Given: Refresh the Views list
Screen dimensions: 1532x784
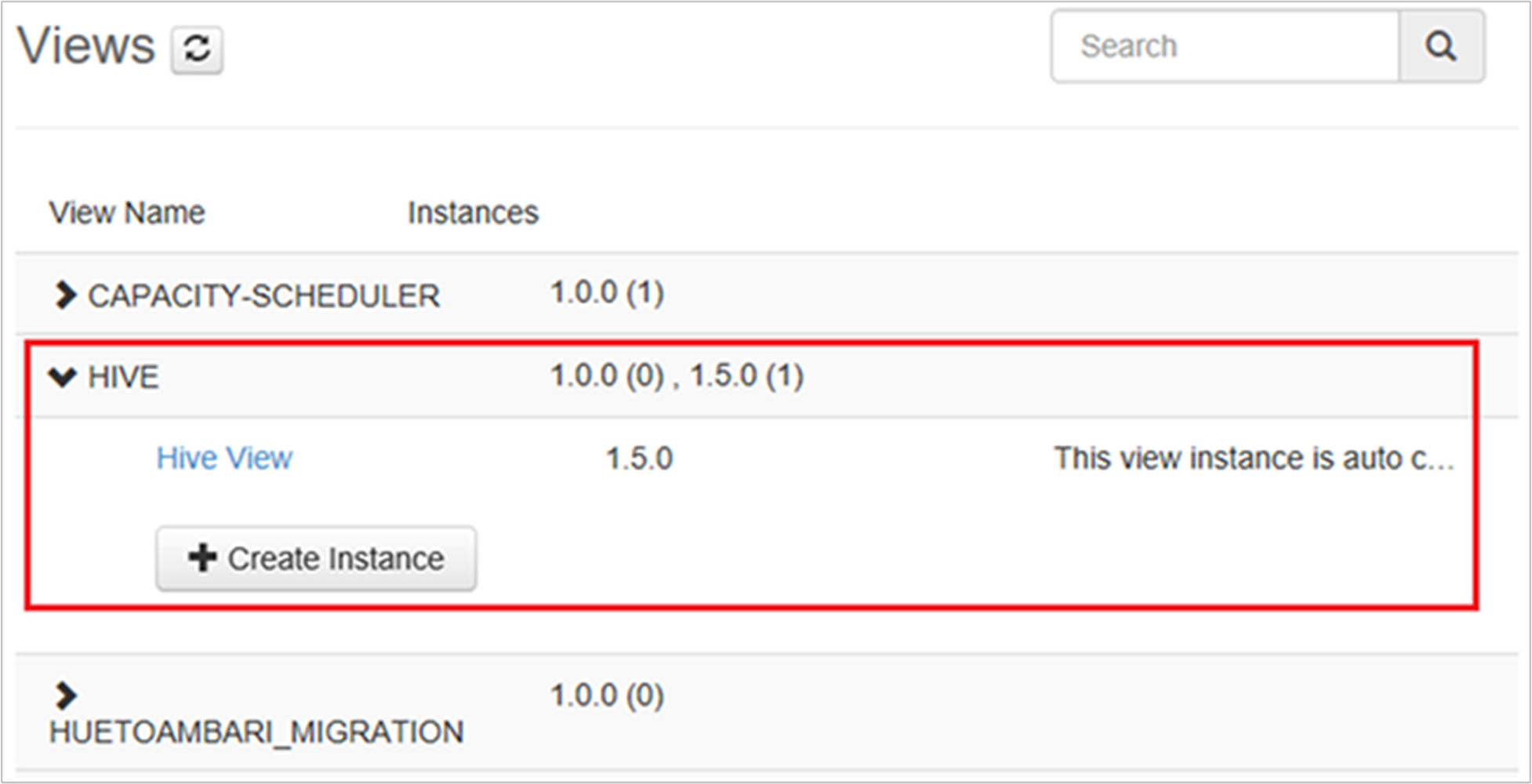Looking at the screenshot, I should 197,49.
